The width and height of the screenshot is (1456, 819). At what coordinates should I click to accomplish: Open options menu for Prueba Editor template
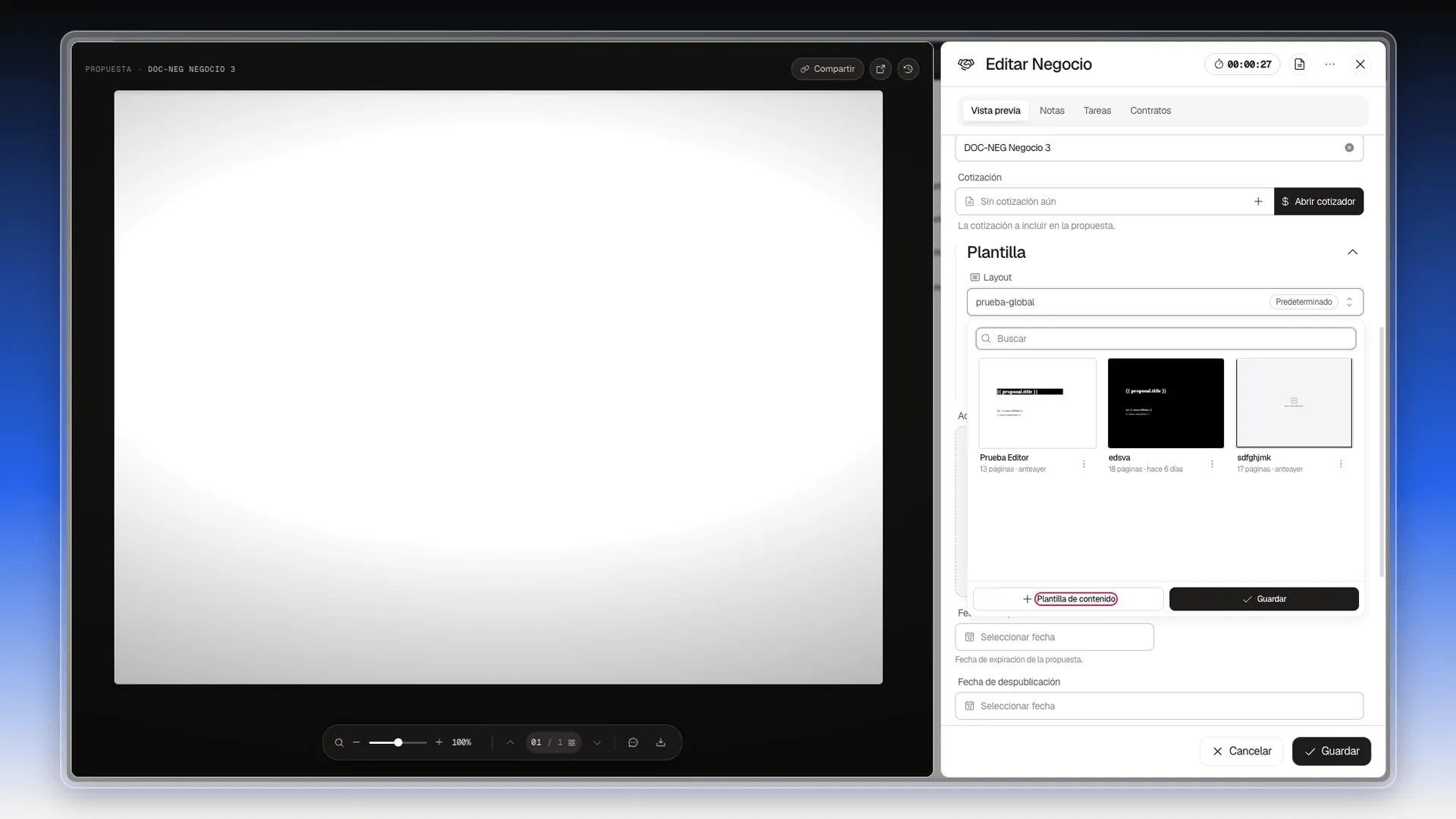coord(1084,464)
